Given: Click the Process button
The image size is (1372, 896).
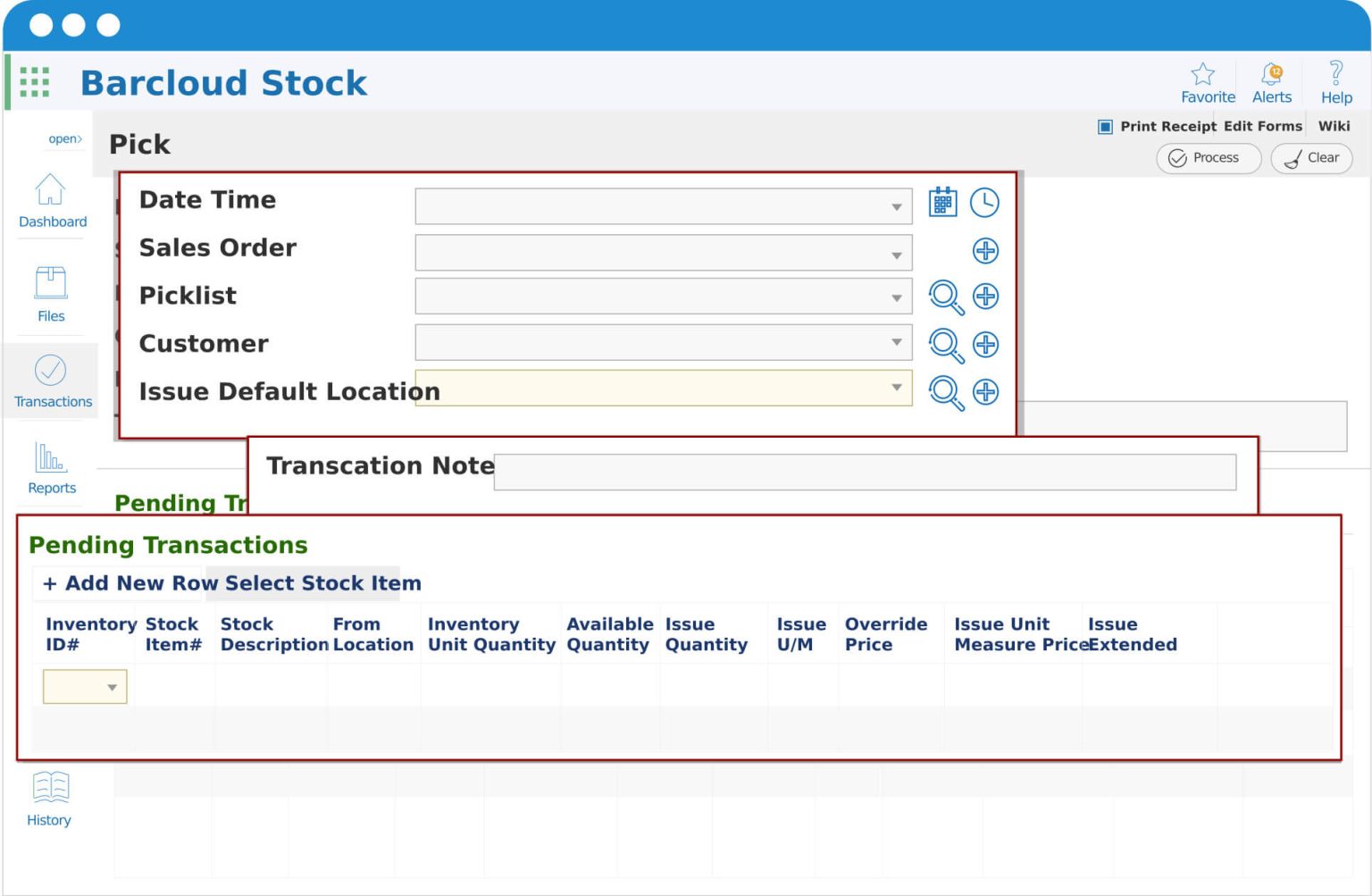Looking at the screenshot, I should click(1208, 158).
